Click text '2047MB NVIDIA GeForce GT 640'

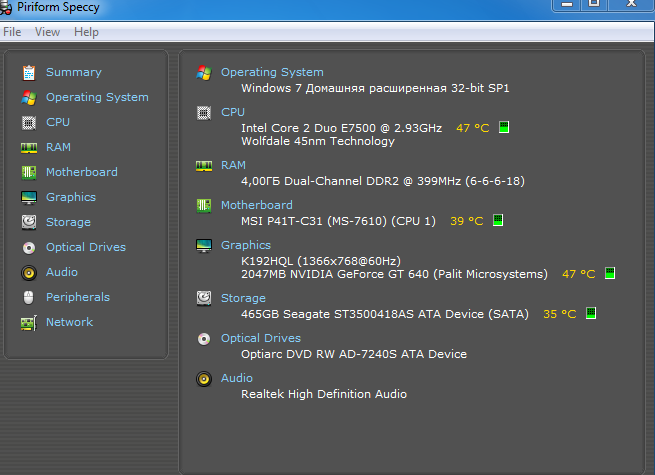point(335,274)
